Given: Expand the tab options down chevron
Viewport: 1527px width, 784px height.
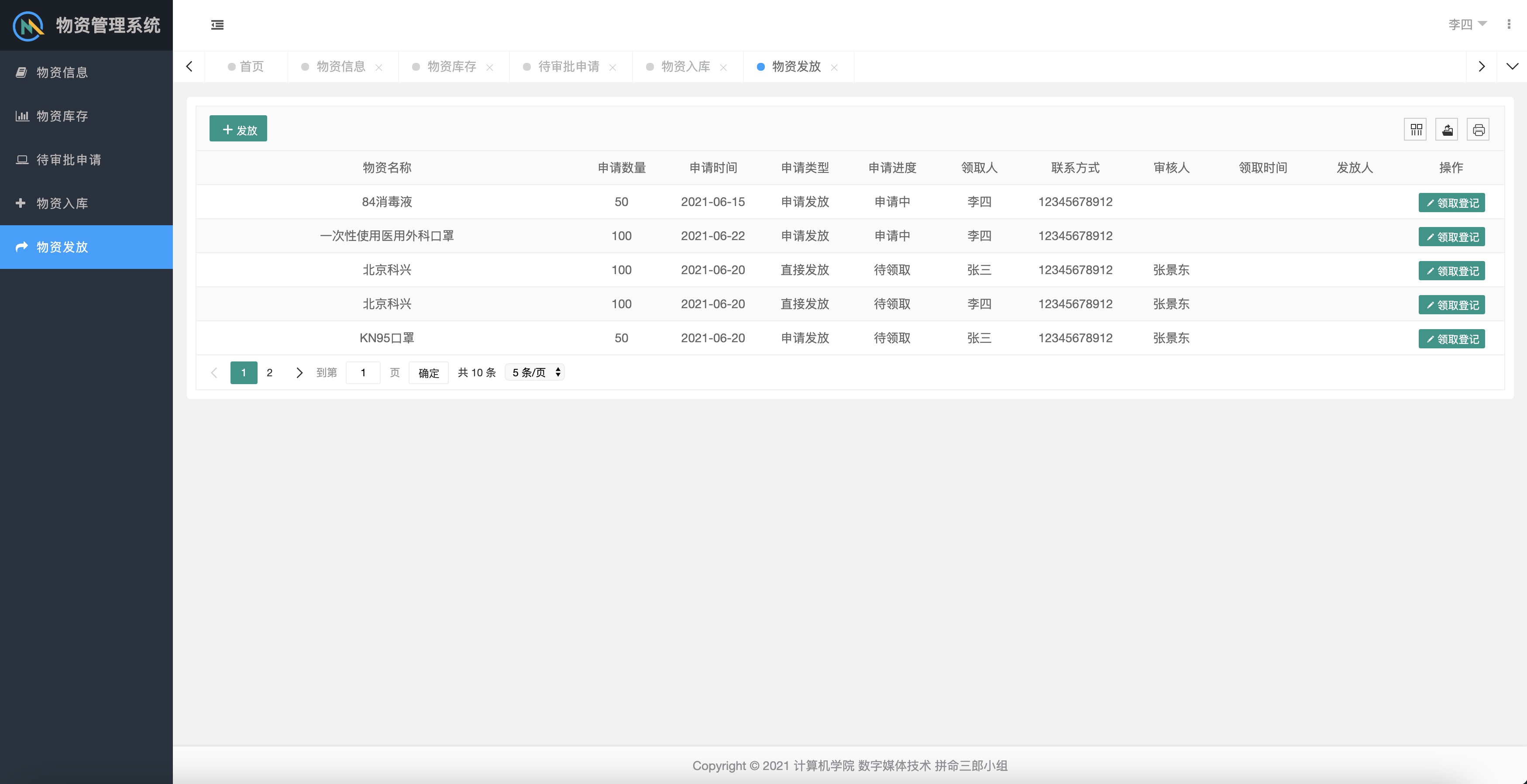Looking at the screenshot, I should tap(1512, 66).
